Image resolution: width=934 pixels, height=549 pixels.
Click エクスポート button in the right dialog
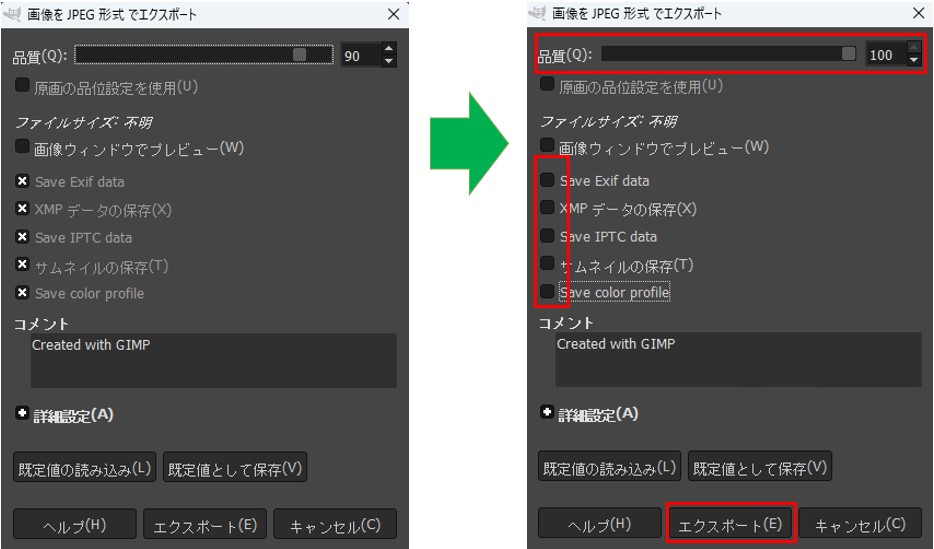click(730, 523)
